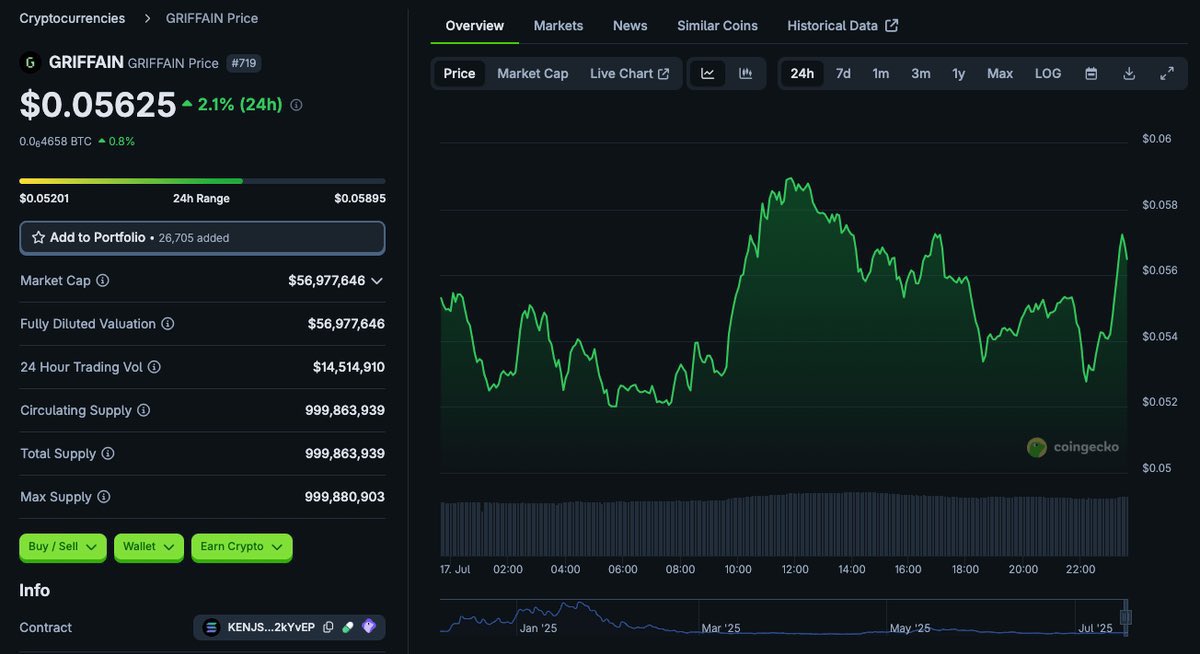Set chart range to 1m
The image size is (1200, 654).
(x=881, y=73)
